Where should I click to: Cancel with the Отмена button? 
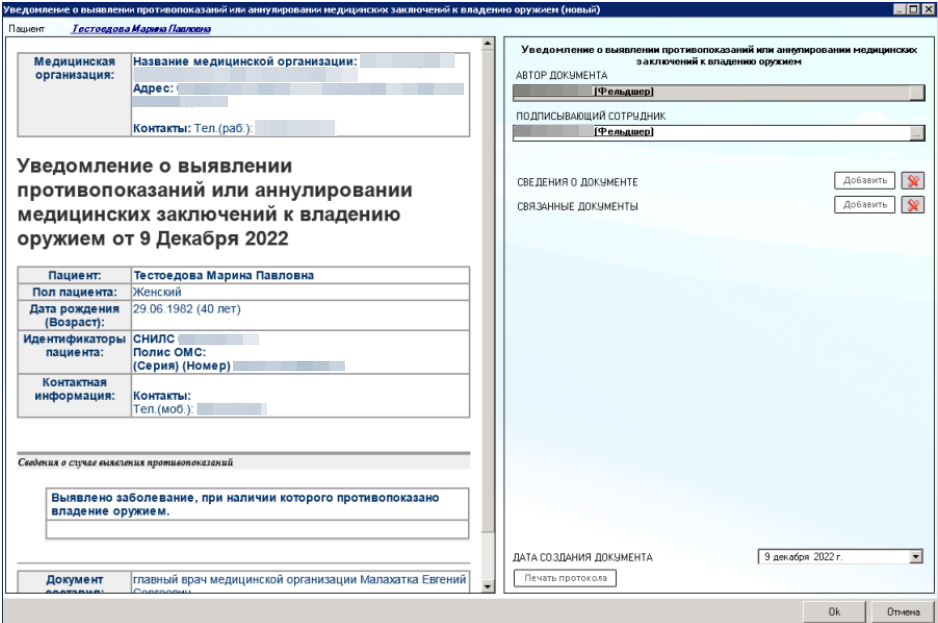tap(903, 612)
